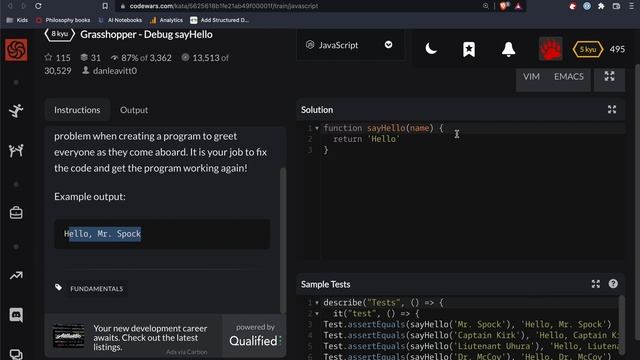This screenshot has width=640, height=360.
Task: Click the instructions panel scrollbar
Action: [x=283, y=240]
